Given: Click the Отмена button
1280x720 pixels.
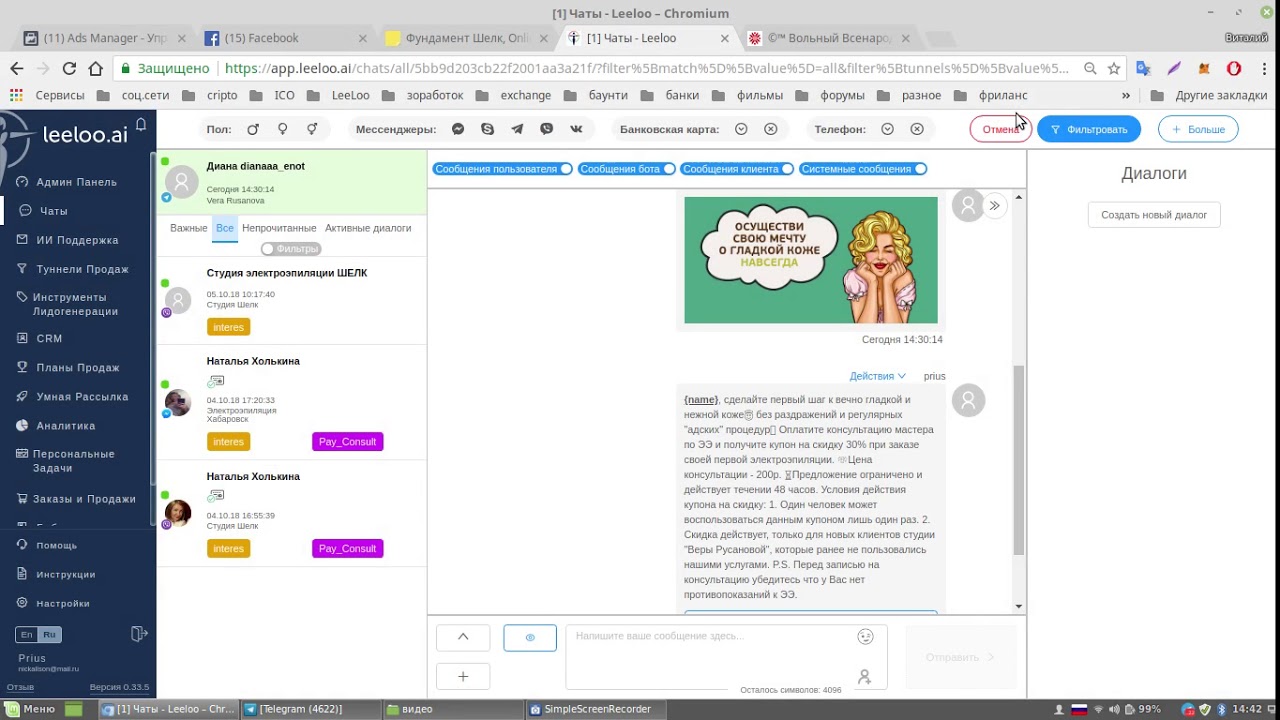Looking at the screenshot, I should [x=1000, y=129].
